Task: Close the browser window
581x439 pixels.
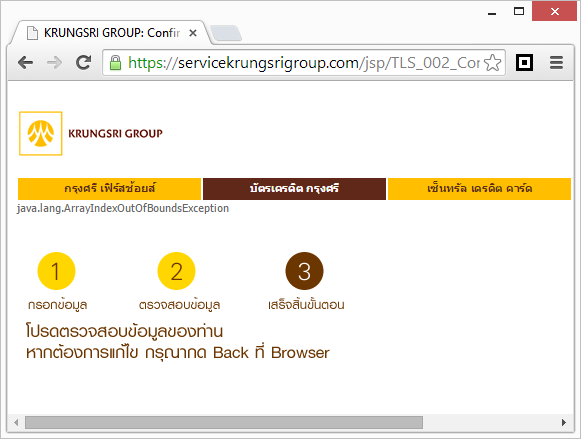Action: click(x=554, y=11)
